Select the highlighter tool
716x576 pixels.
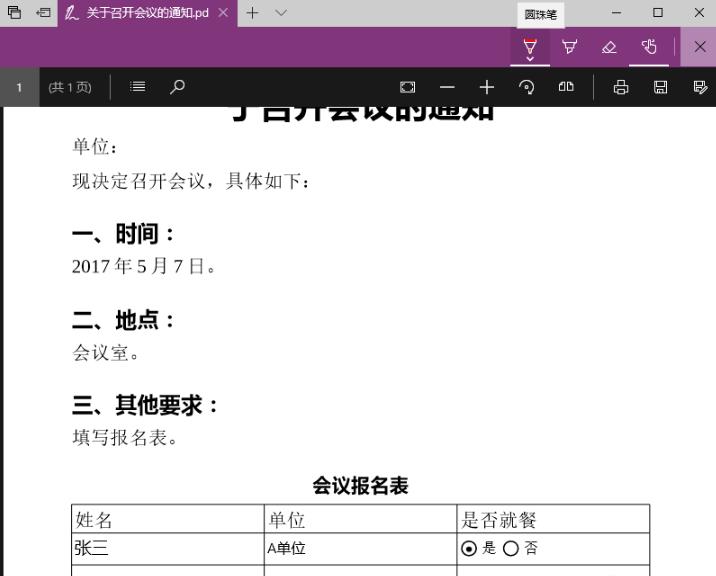click(569, 47)
